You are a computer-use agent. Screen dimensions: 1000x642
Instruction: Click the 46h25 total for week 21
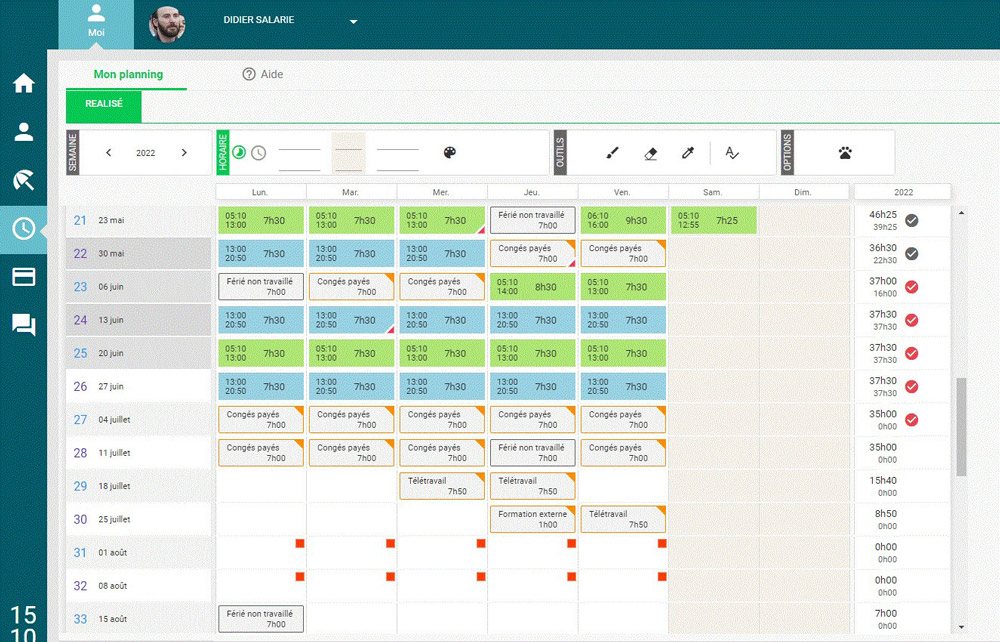[x=883, y=215]
